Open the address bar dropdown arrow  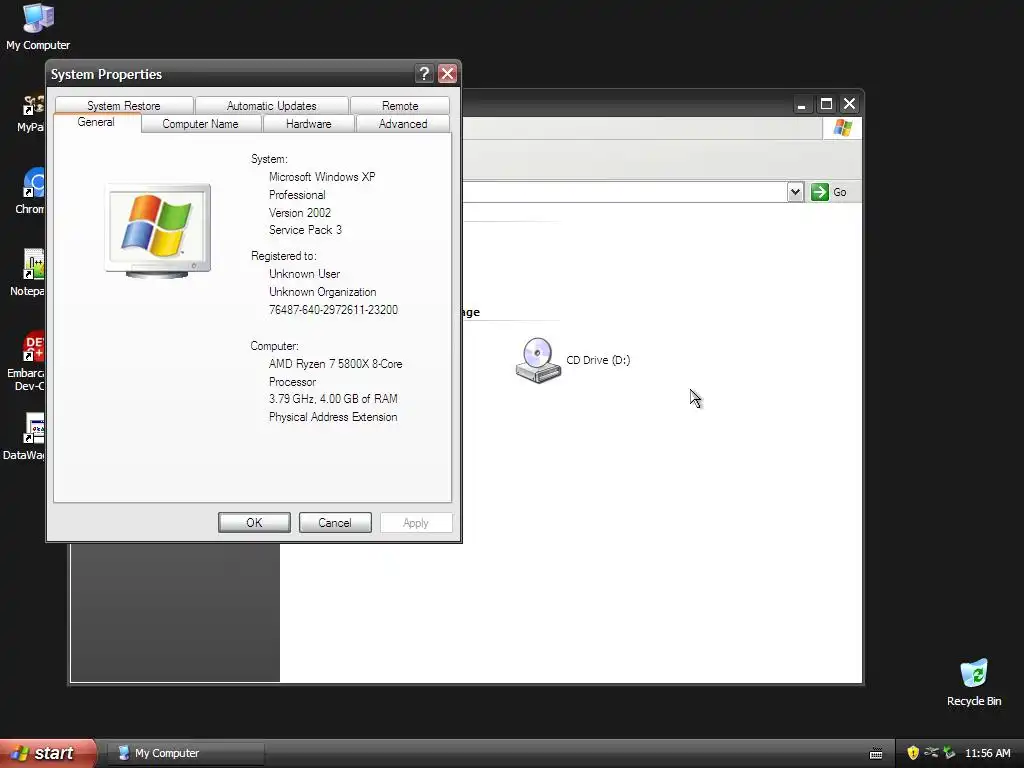click(x=795, y=192)
